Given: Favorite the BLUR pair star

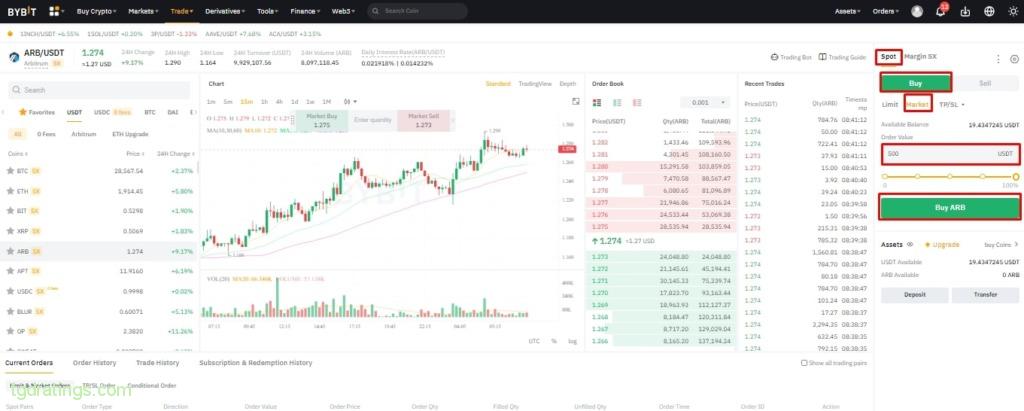Looking at the screenshot, I should [10, 311].
